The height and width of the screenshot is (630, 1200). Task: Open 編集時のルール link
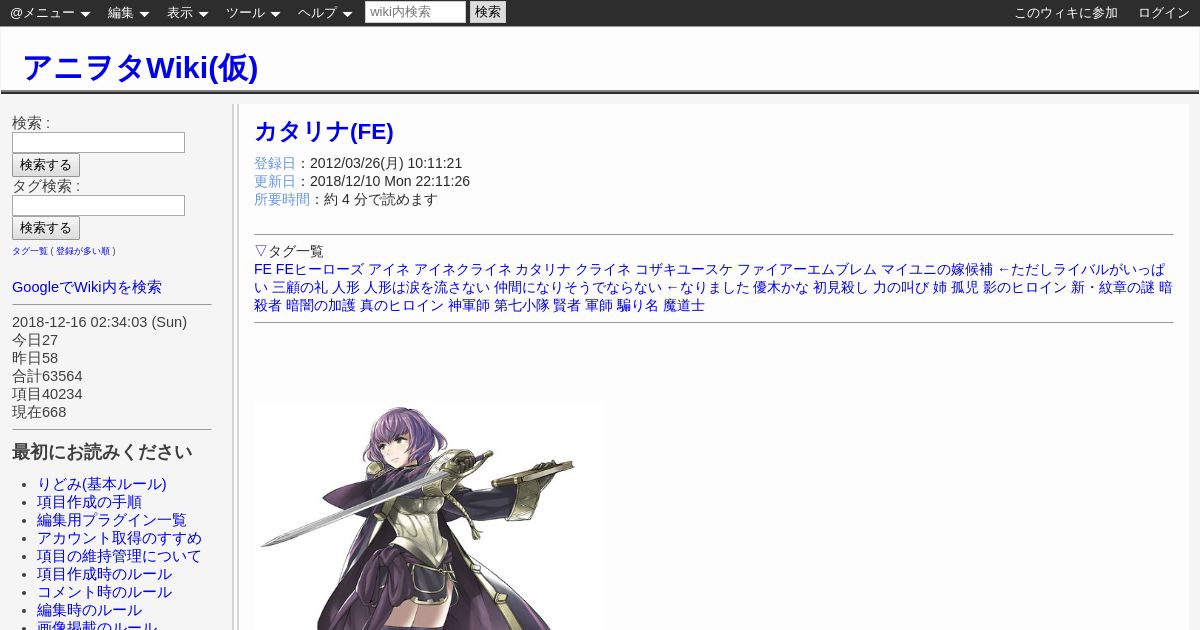(x=89, y=610)
